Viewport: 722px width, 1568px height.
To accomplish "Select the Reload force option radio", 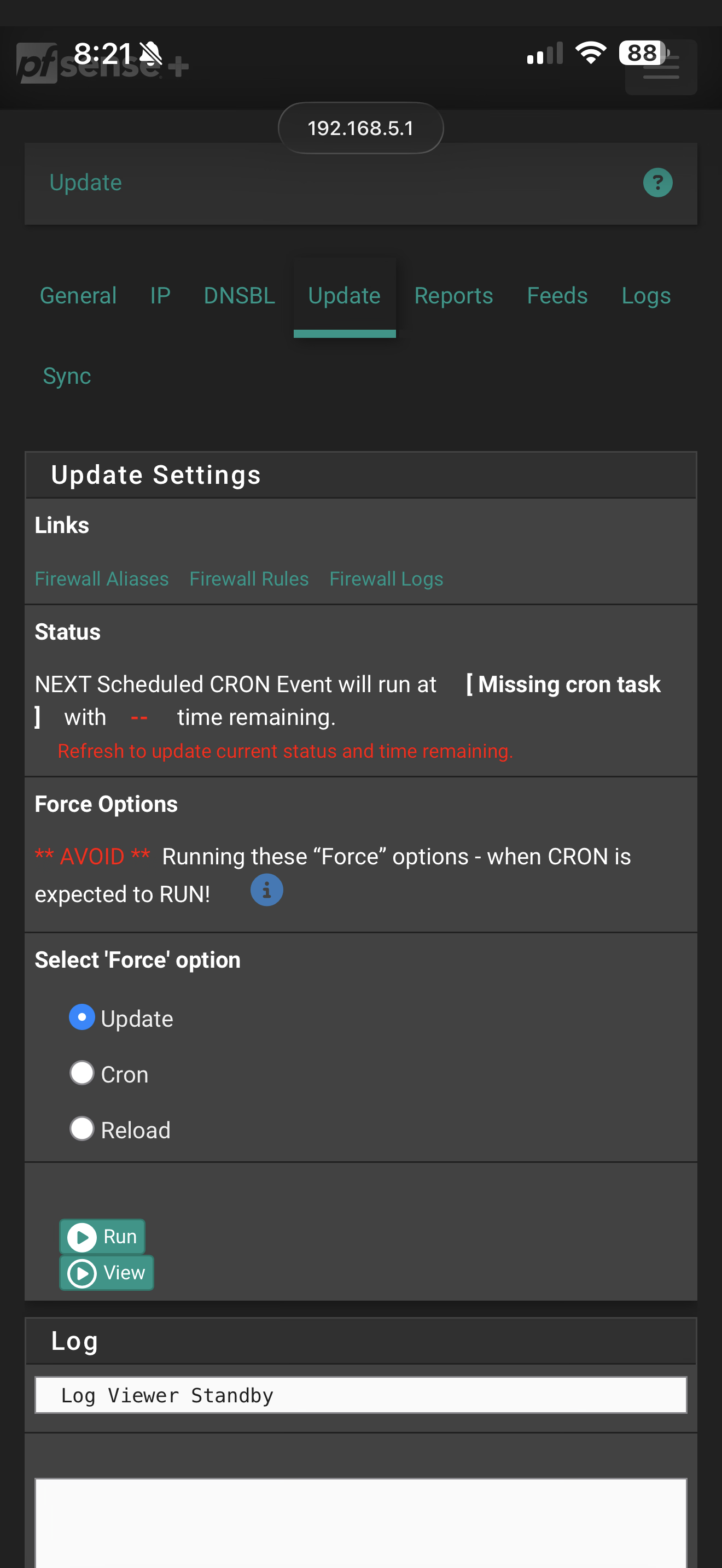I will click(x=82, y=1128).
